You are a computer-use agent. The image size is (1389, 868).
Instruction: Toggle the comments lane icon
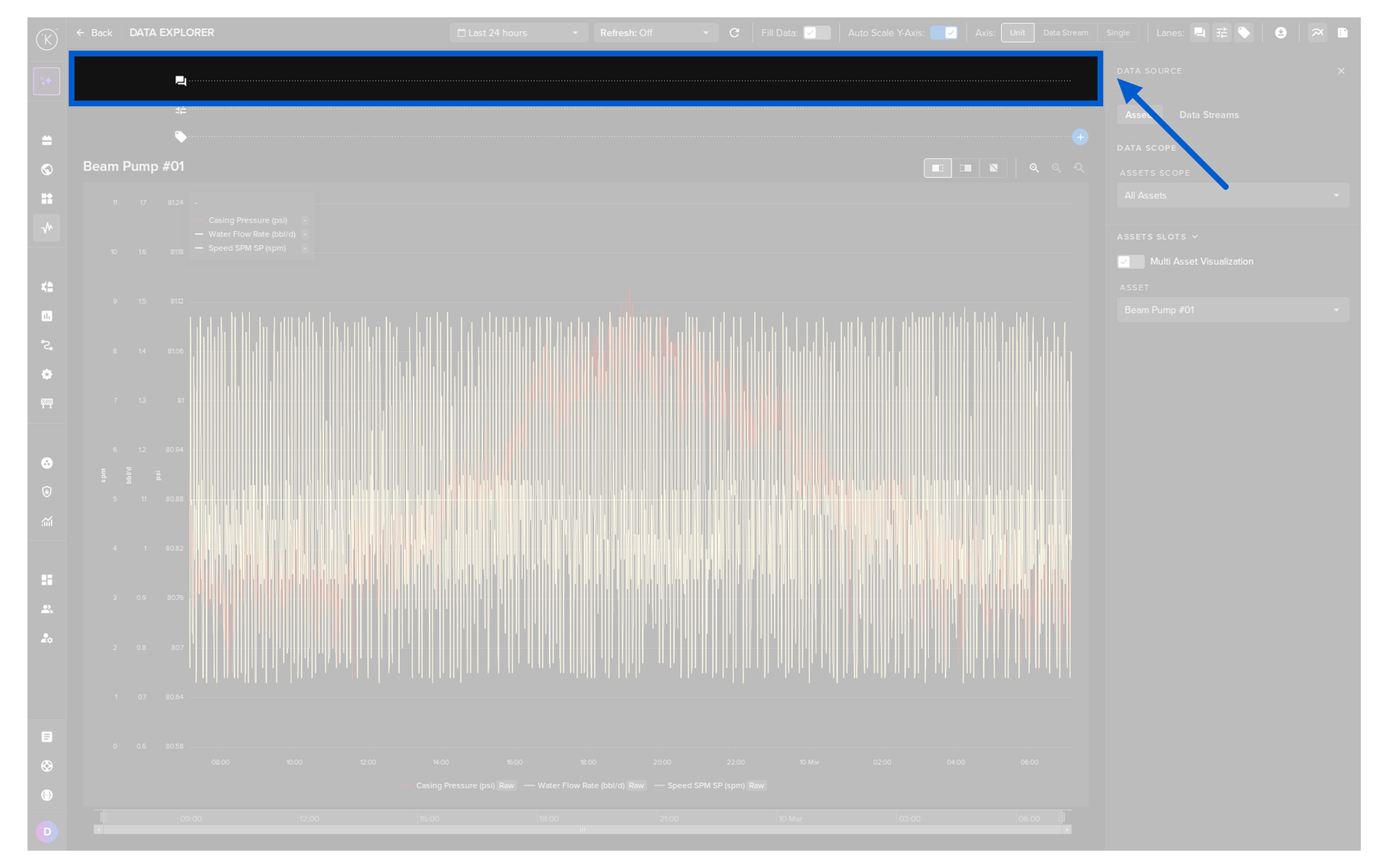coord(1199,33)
